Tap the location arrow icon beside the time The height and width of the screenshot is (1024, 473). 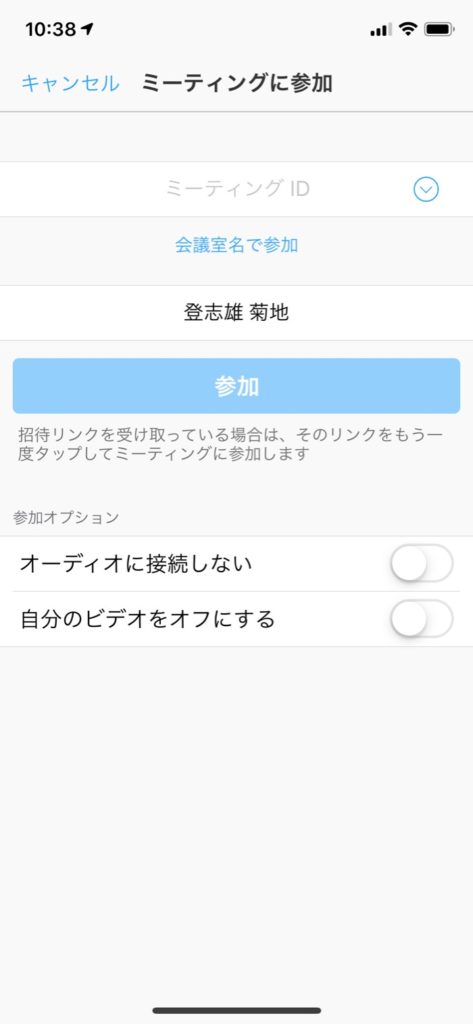pyautogui.click(x=88, y=29)
